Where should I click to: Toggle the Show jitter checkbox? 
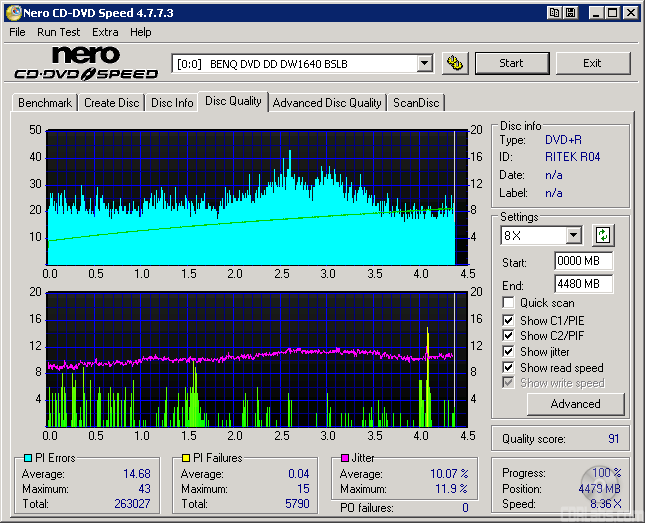tap(509, 352)
